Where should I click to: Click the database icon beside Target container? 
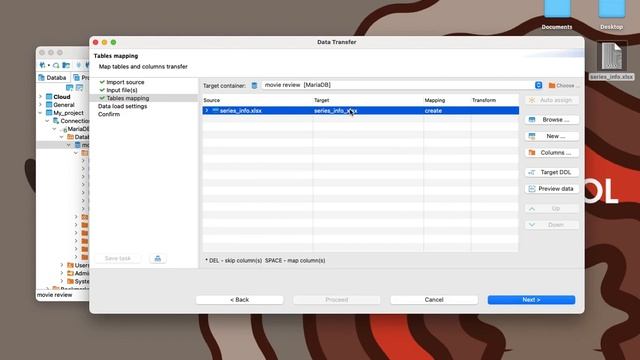point(254,85)
